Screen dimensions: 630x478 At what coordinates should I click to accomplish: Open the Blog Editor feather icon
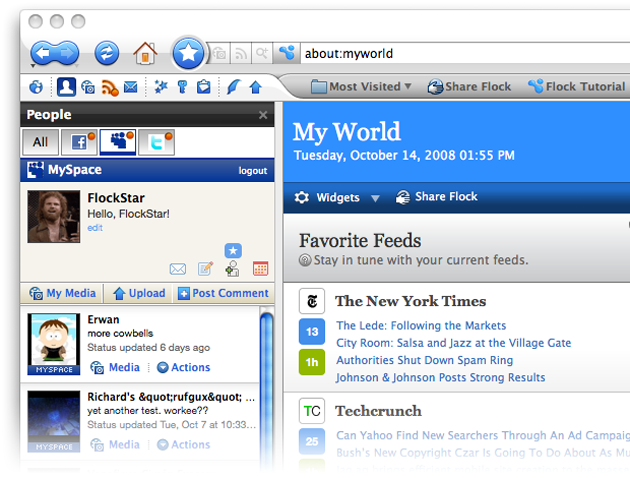click(233, 87)
